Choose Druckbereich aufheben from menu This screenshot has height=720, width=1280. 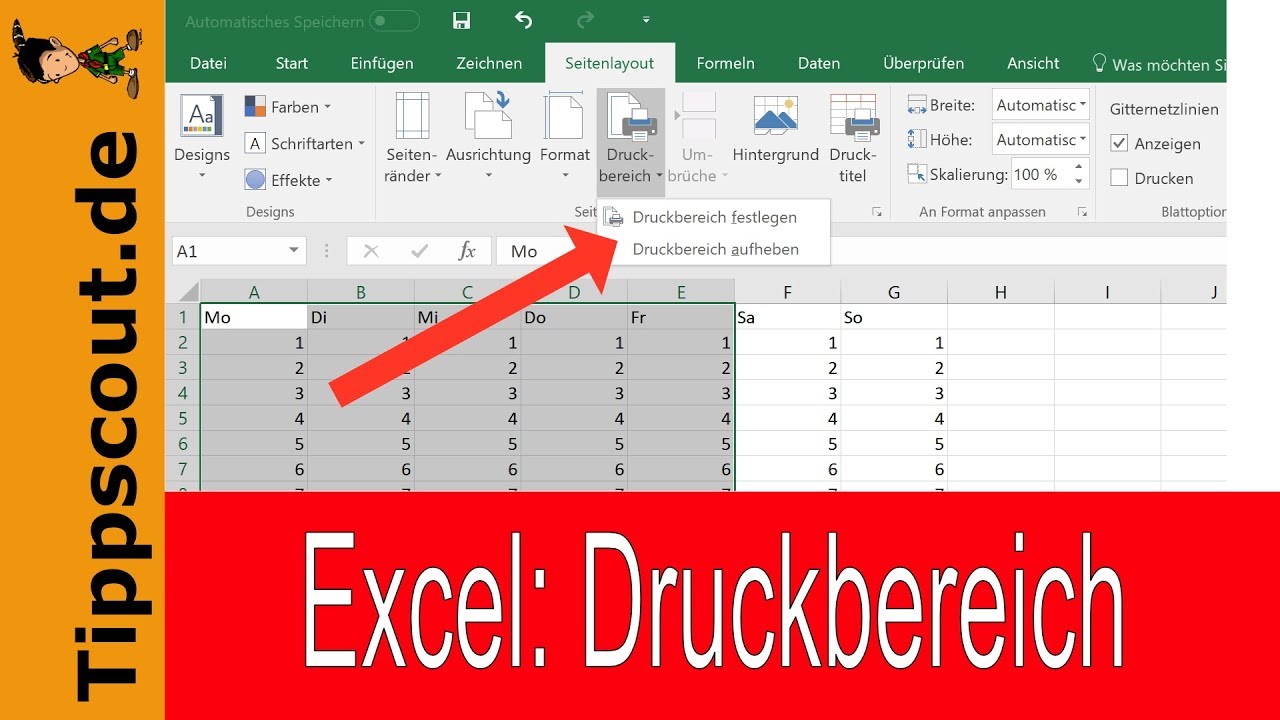[x=714, y=249]
